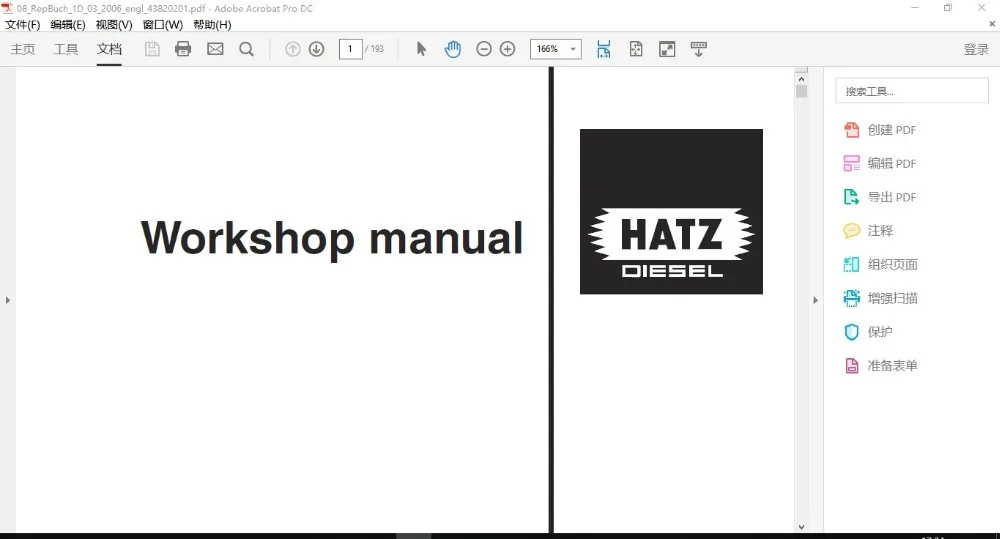Go to next page with the down arrow
The width and height of the screenshot is (1000, 539).
316,49
